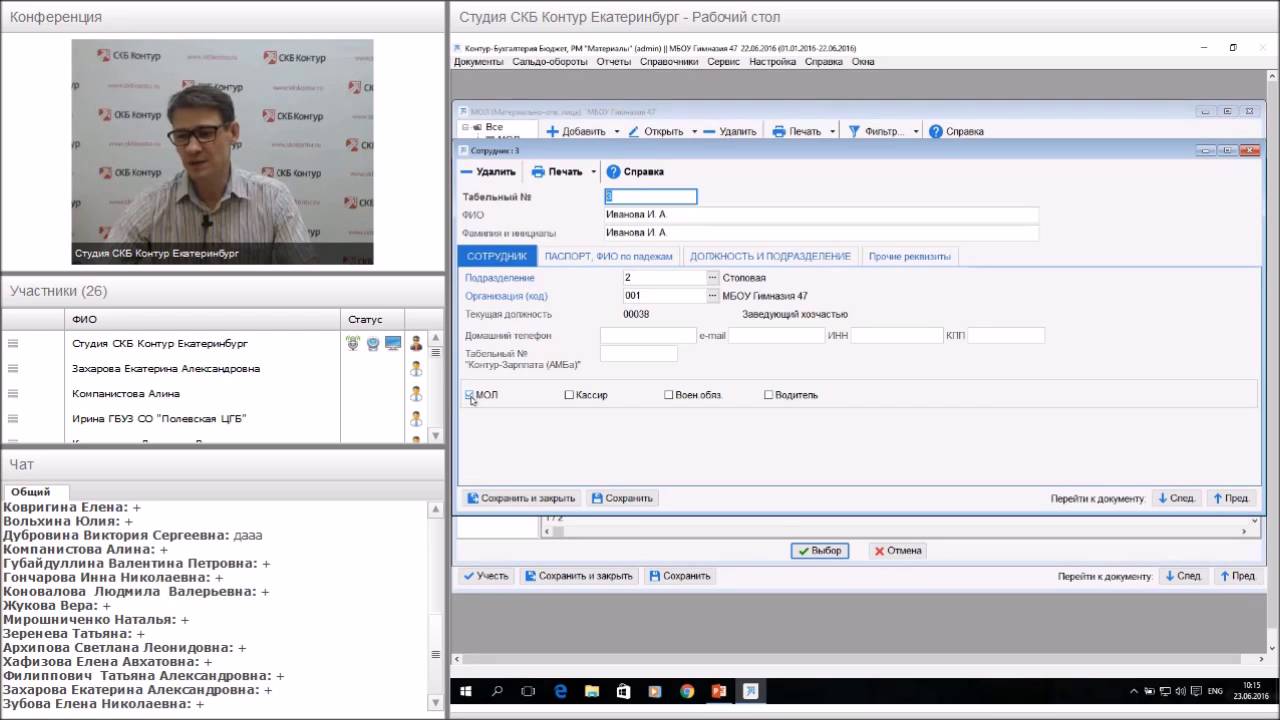Open the Сотрудник Печать dropdown arrow
This screenshot has height=720, width=1280.
(x=593, y=171)
